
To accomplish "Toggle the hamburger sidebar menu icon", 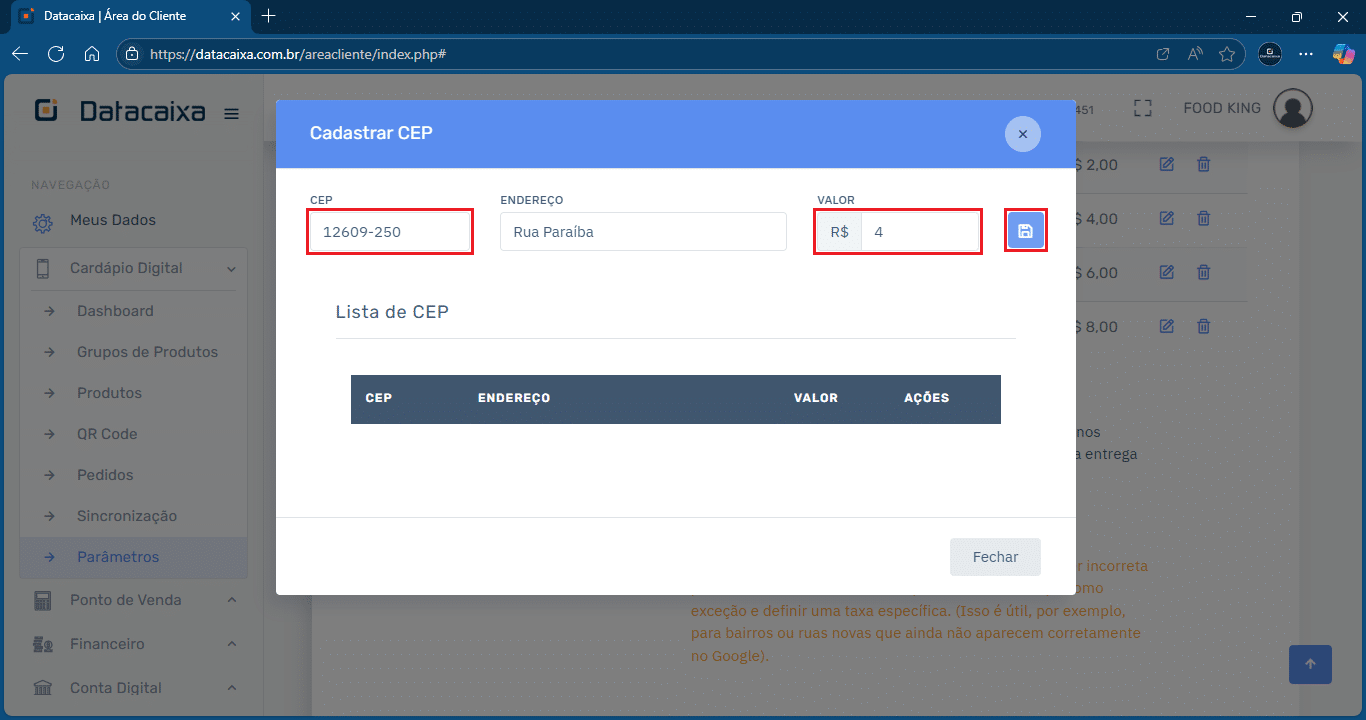I will point(231,113).
